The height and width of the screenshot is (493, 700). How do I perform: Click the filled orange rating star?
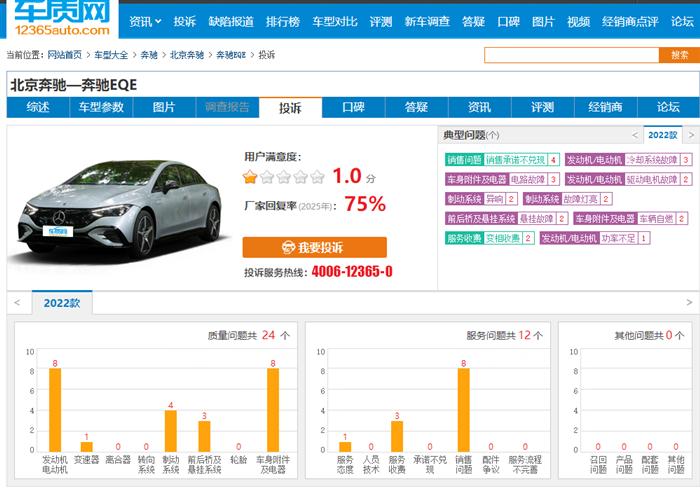tap(250, 177)
